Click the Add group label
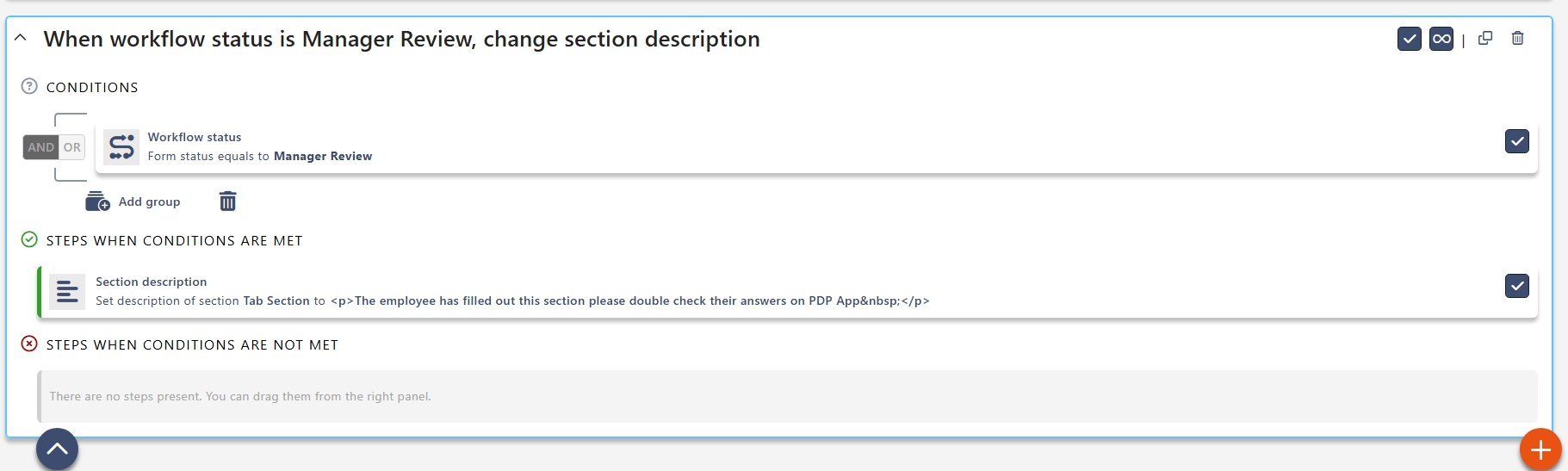The image size is (1568, 471). click(x=150, y=201)
